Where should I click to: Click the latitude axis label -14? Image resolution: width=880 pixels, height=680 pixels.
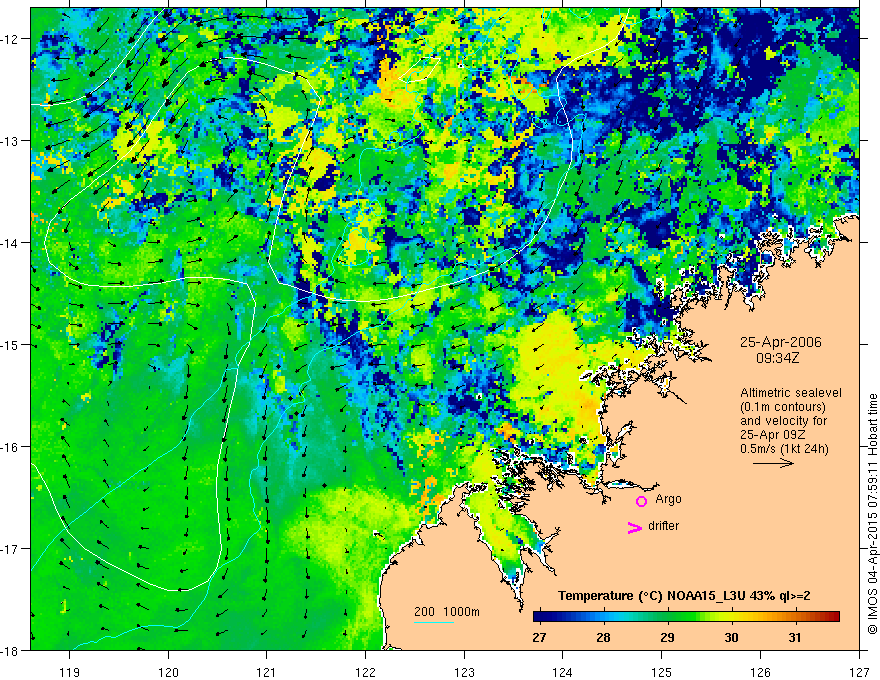point(11,242)
